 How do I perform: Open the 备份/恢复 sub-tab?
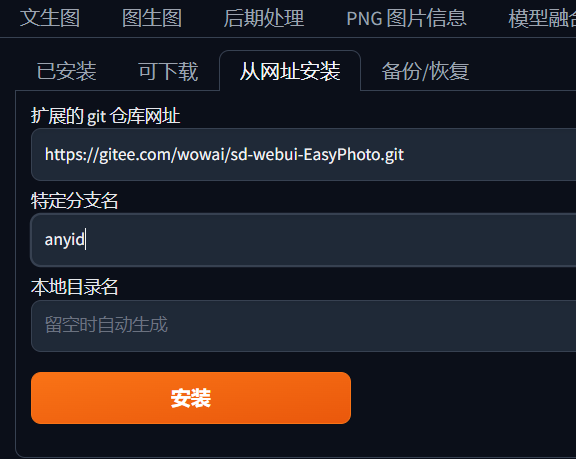point(425,71)
